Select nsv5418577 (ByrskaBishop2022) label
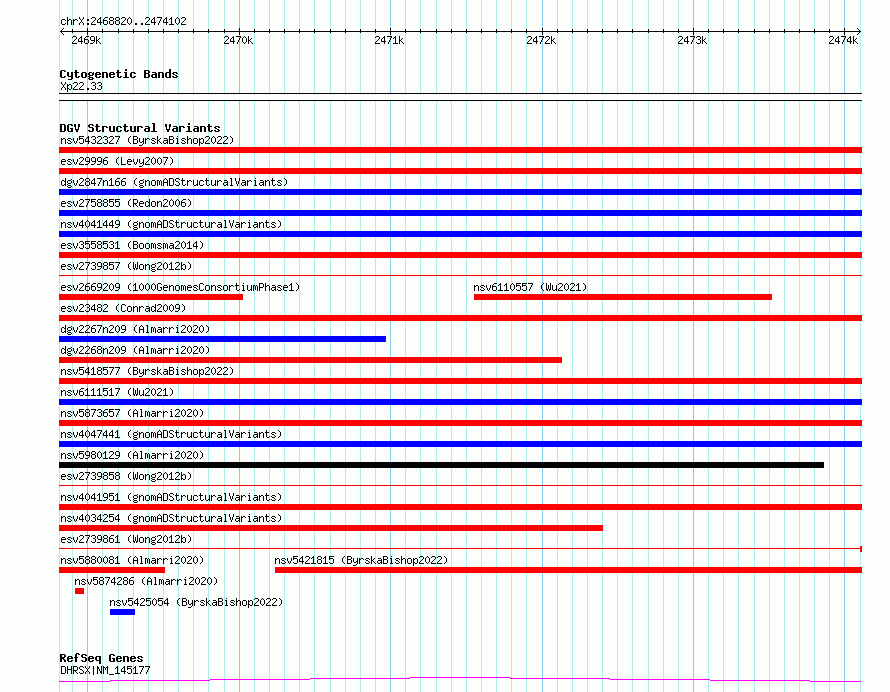This screenshot has height=692, width=890. point(147,371)
